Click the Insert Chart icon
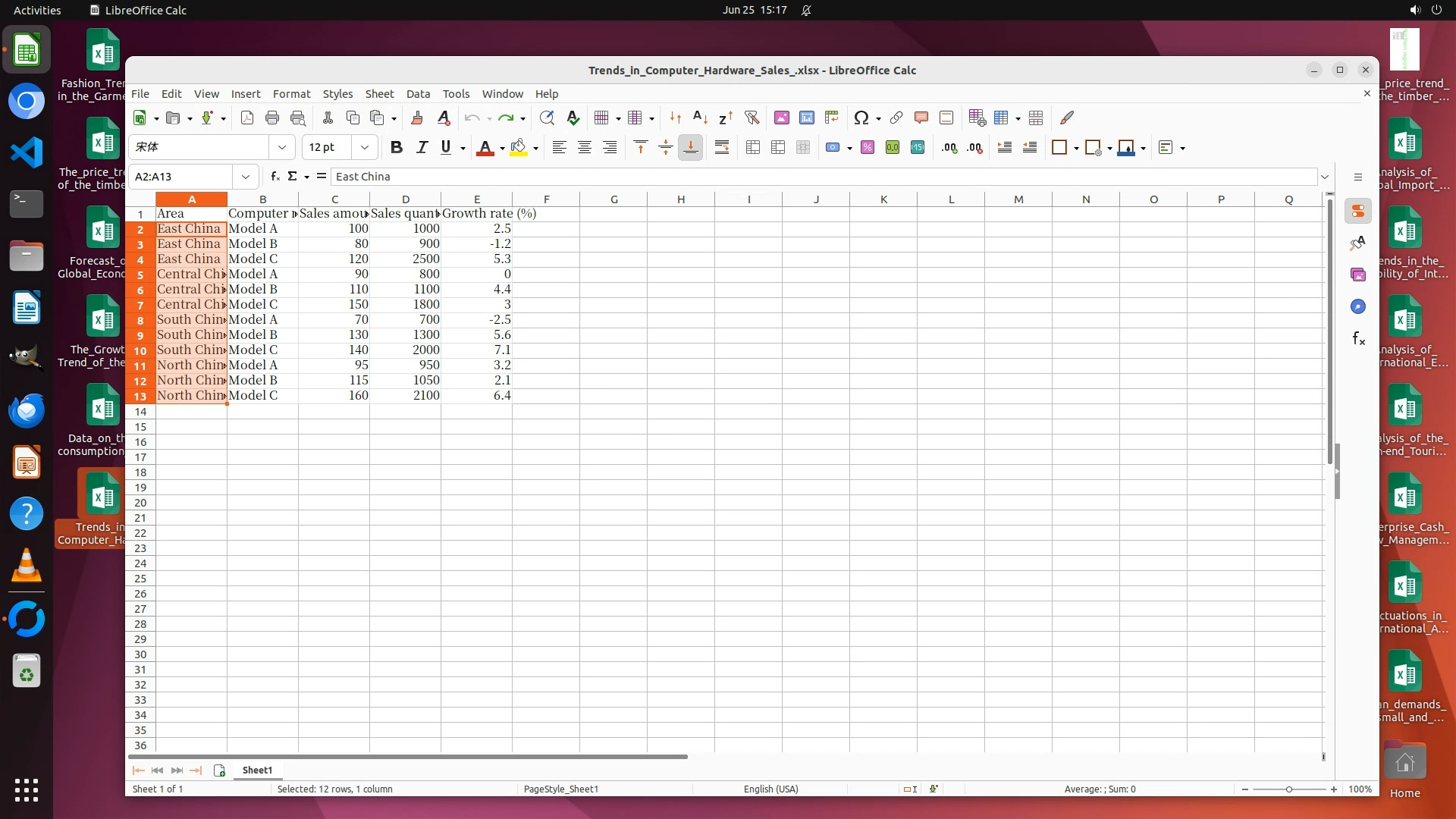This screenshot has height=819, width=1456. [x=807, y=118]
